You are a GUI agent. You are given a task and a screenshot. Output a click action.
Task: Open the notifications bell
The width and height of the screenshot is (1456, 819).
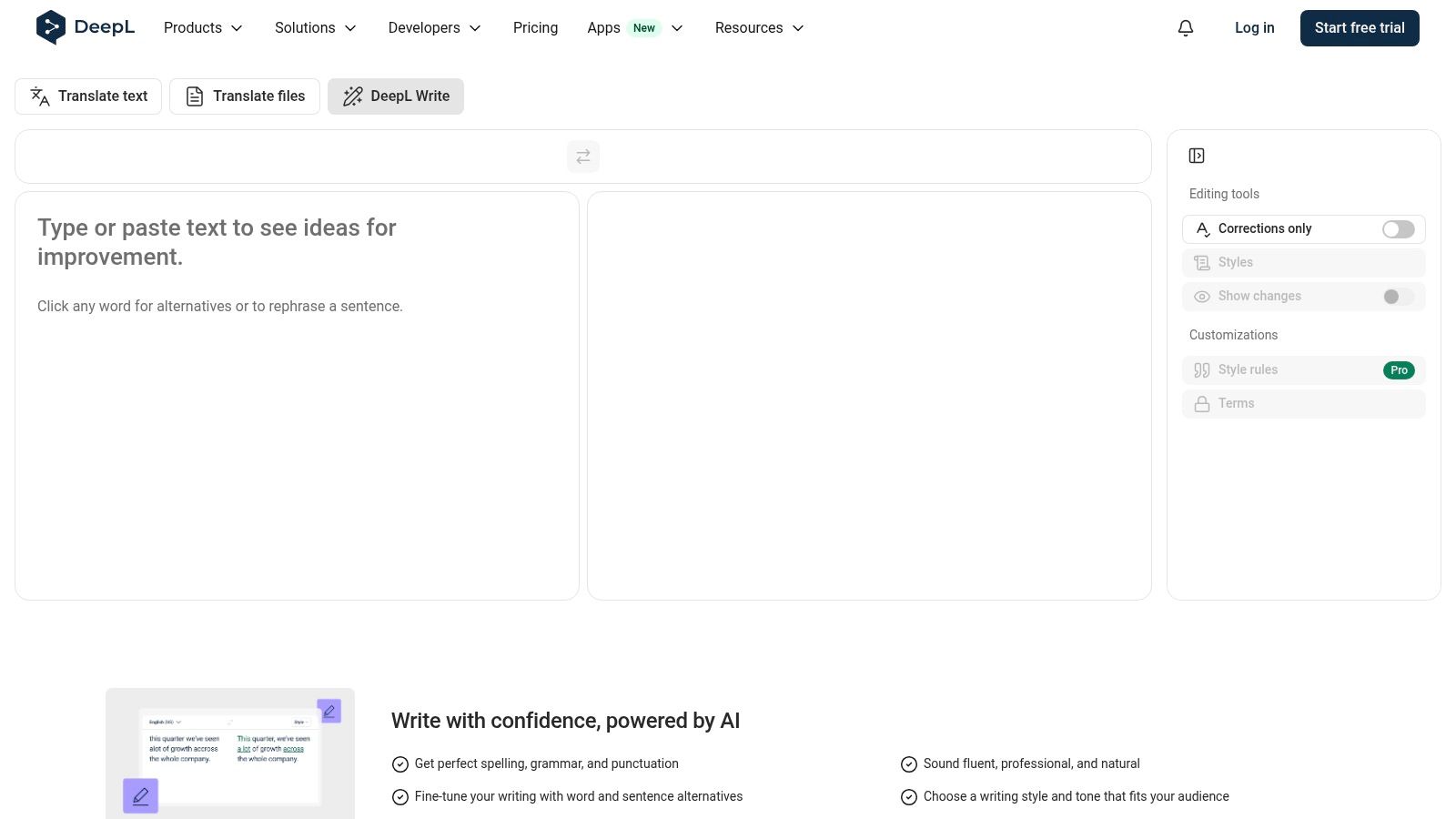(x=1185, y=28)
